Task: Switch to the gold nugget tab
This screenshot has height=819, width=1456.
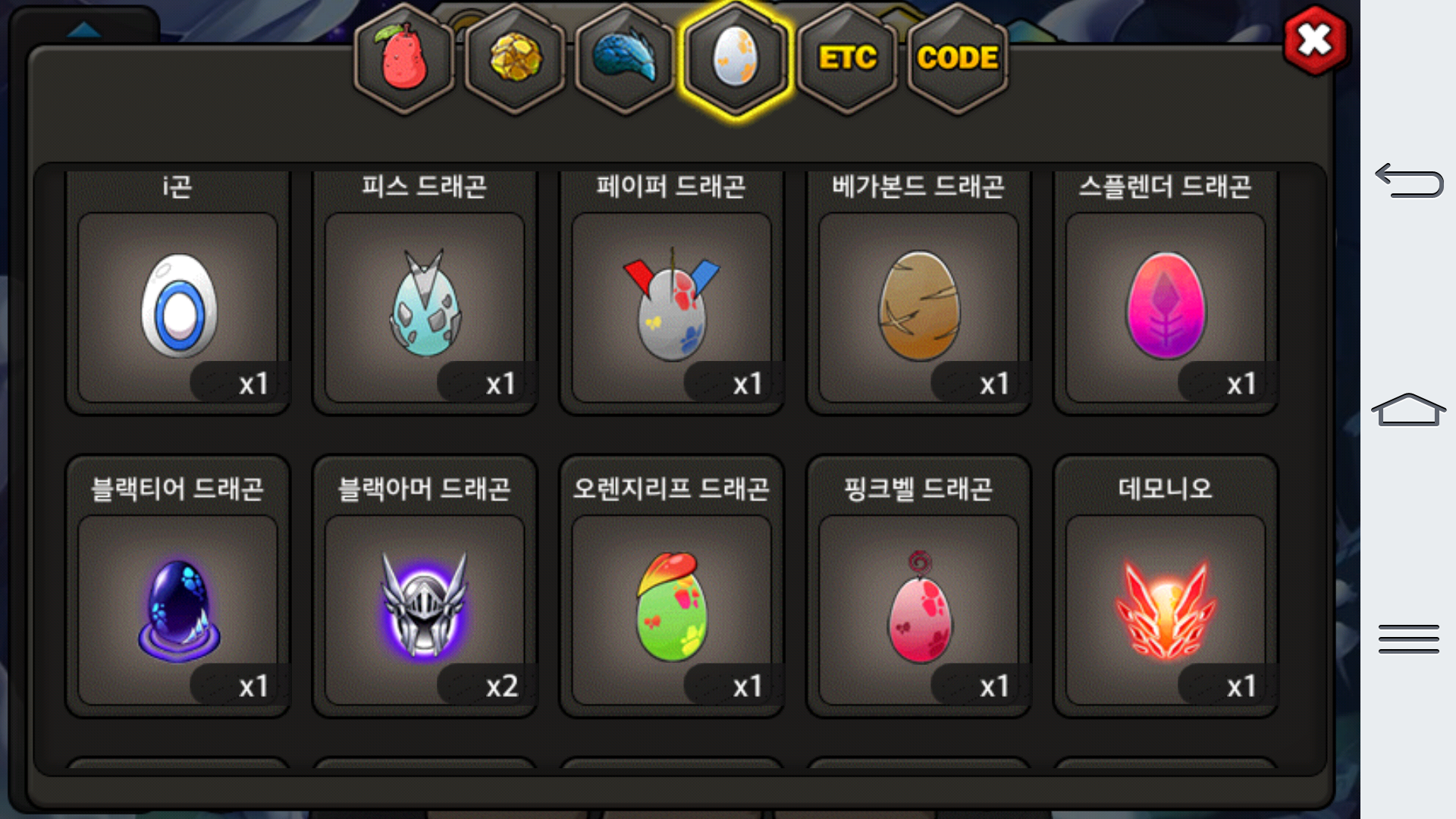Action: pos(515,59)
